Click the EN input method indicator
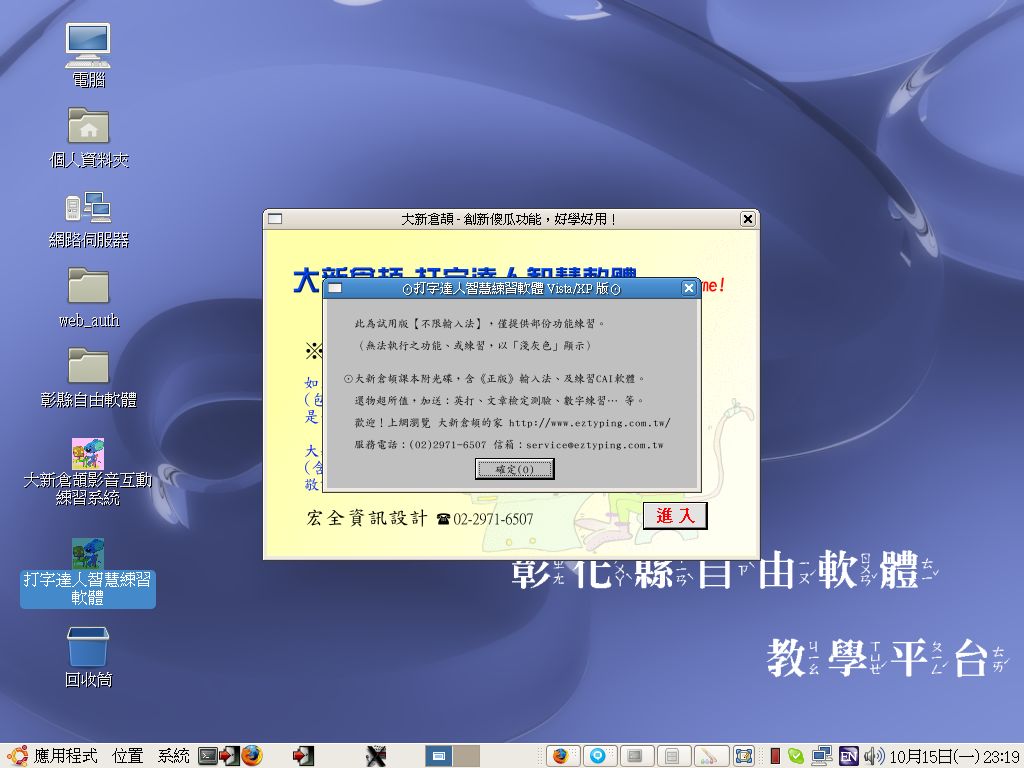This screenshot has height=768, width=1024. (849, 756)
